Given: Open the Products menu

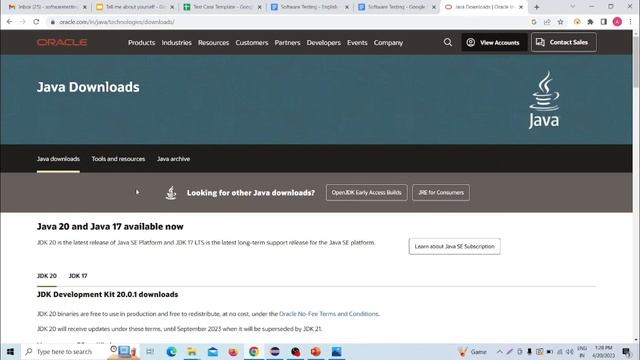Looking at the screenshot, I should coord(141,42).
